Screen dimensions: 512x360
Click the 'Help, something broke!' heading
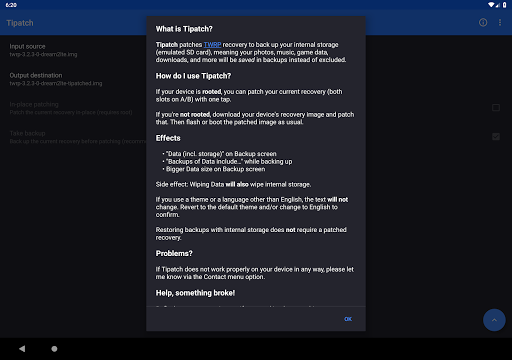(x=195, y=293)
